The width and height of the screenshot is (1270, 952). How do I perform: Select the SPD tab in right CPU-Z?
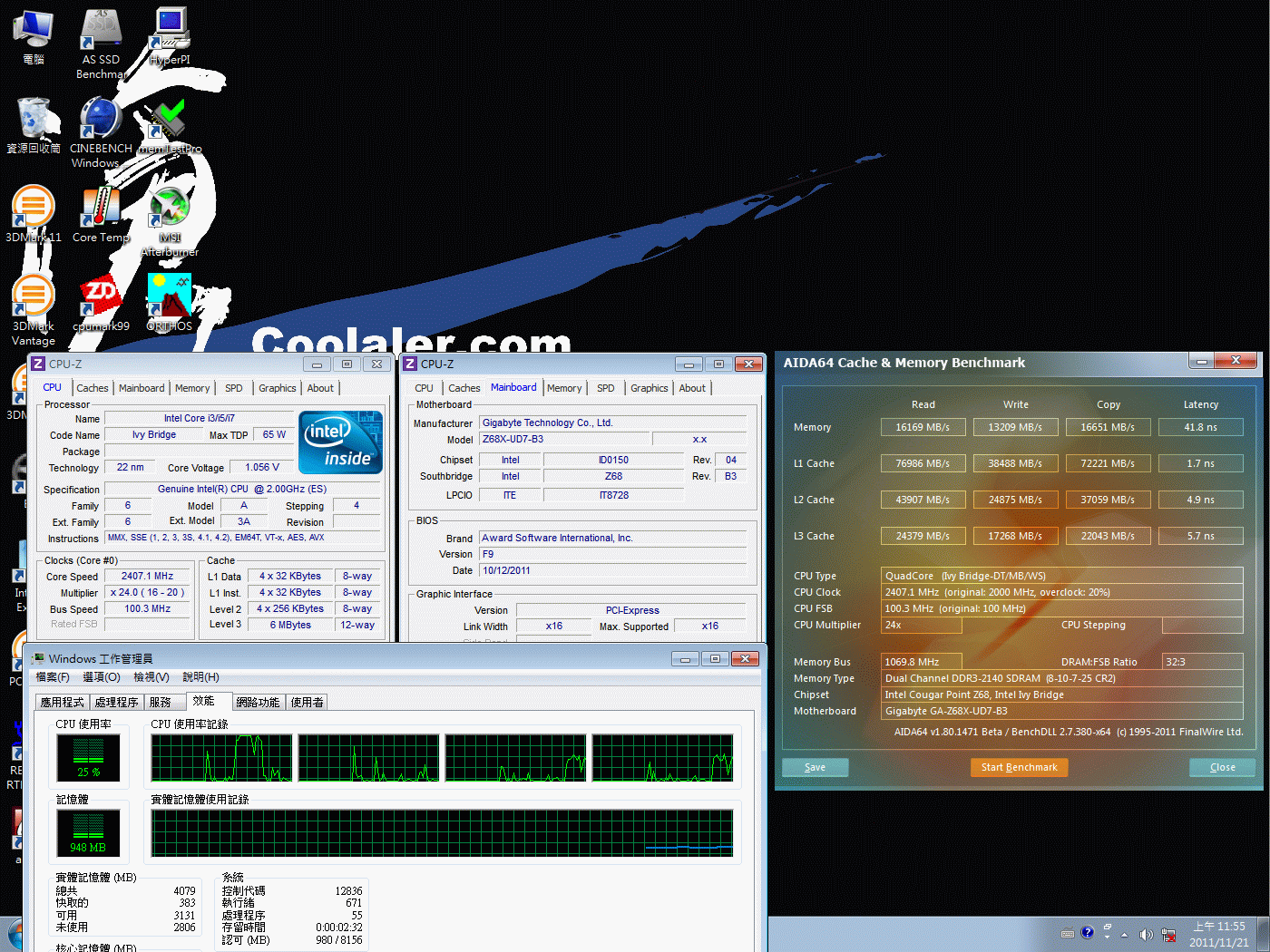(x=605, y=388)
